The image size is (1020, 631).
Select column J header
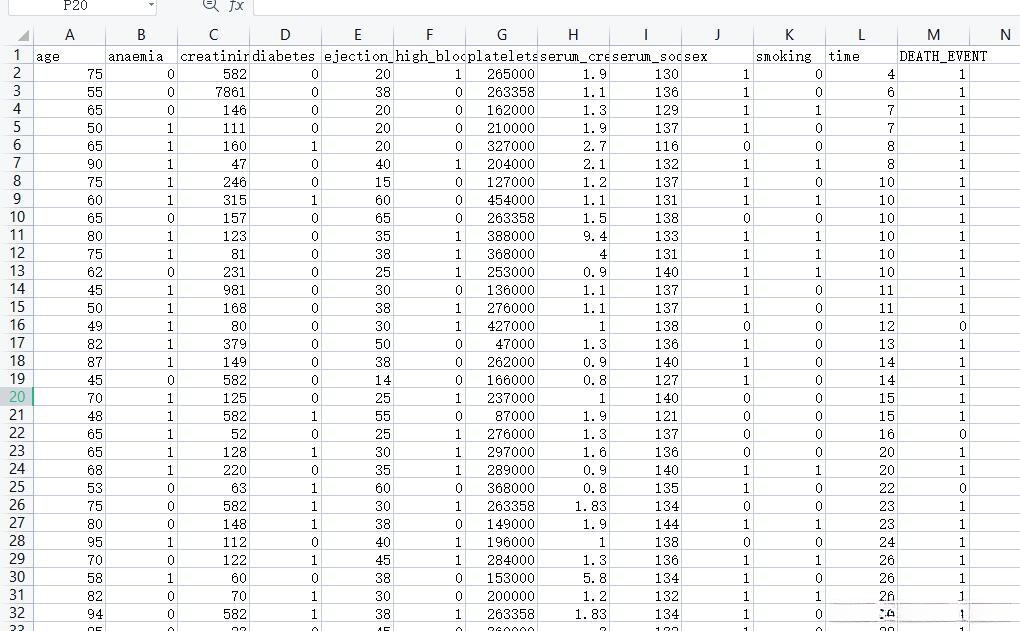tap(718, 35)
